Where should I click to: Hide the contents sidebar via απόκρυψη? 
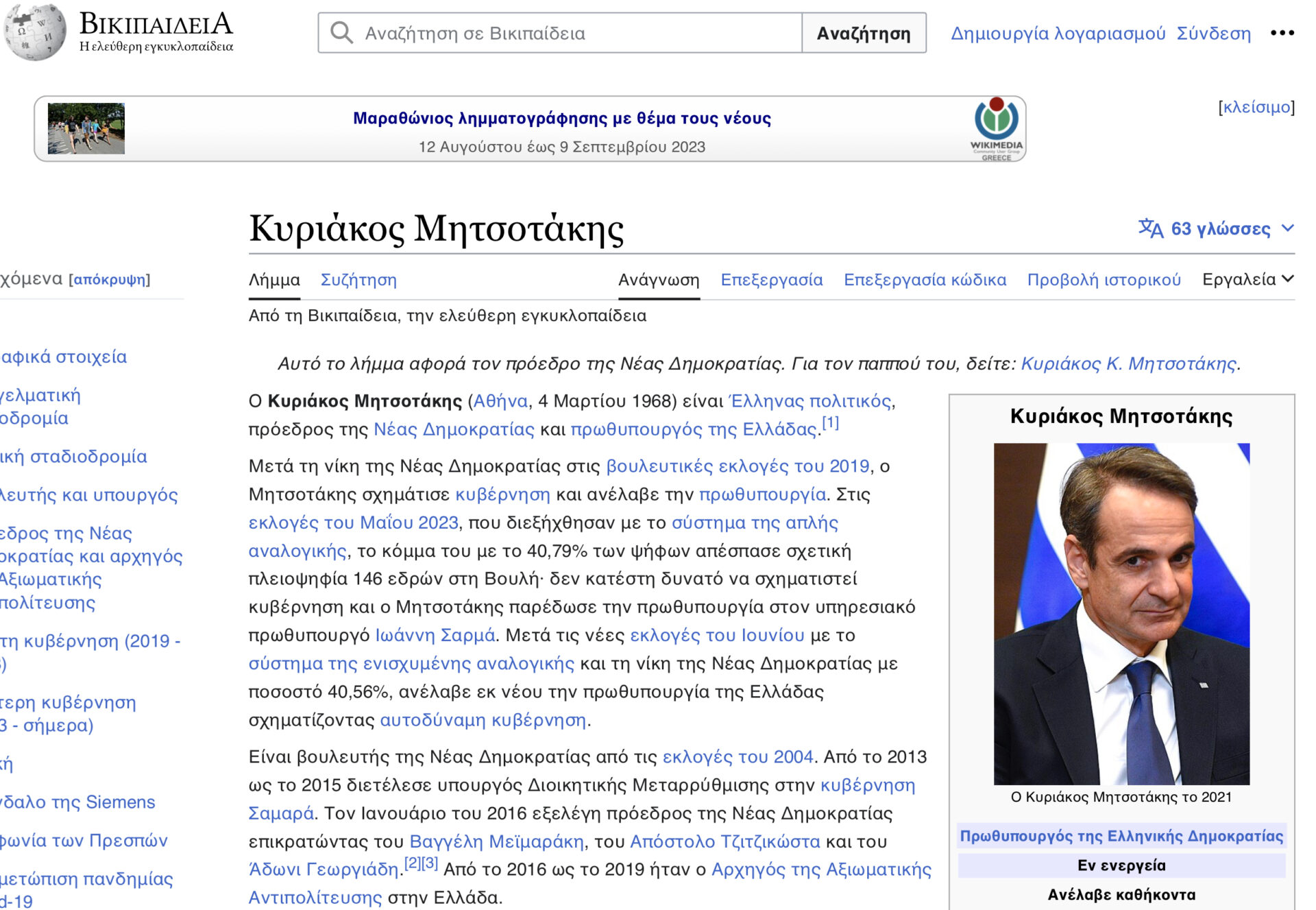(110, 280)
